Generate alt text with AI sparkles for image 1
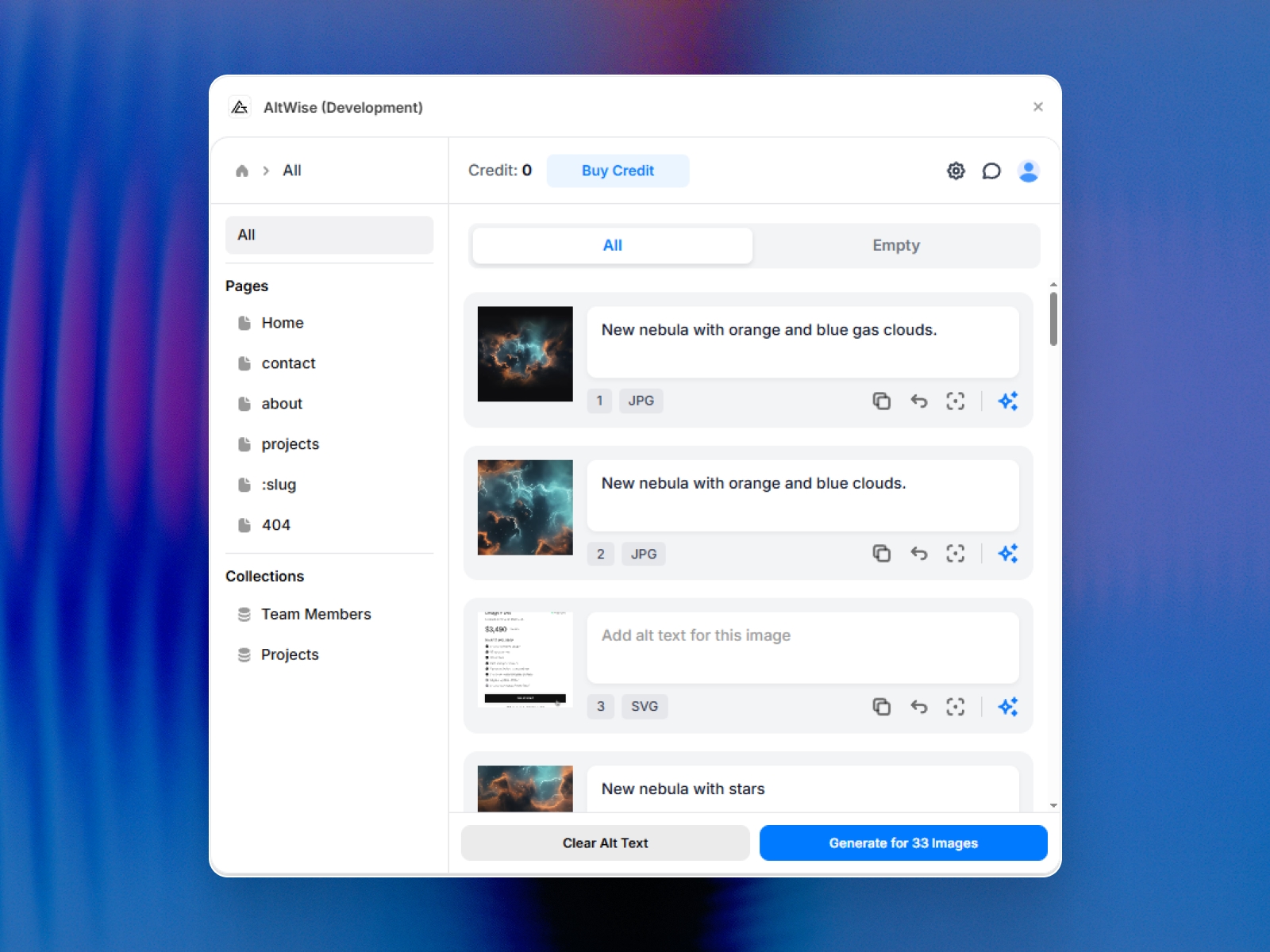 tap(1008, 401)
